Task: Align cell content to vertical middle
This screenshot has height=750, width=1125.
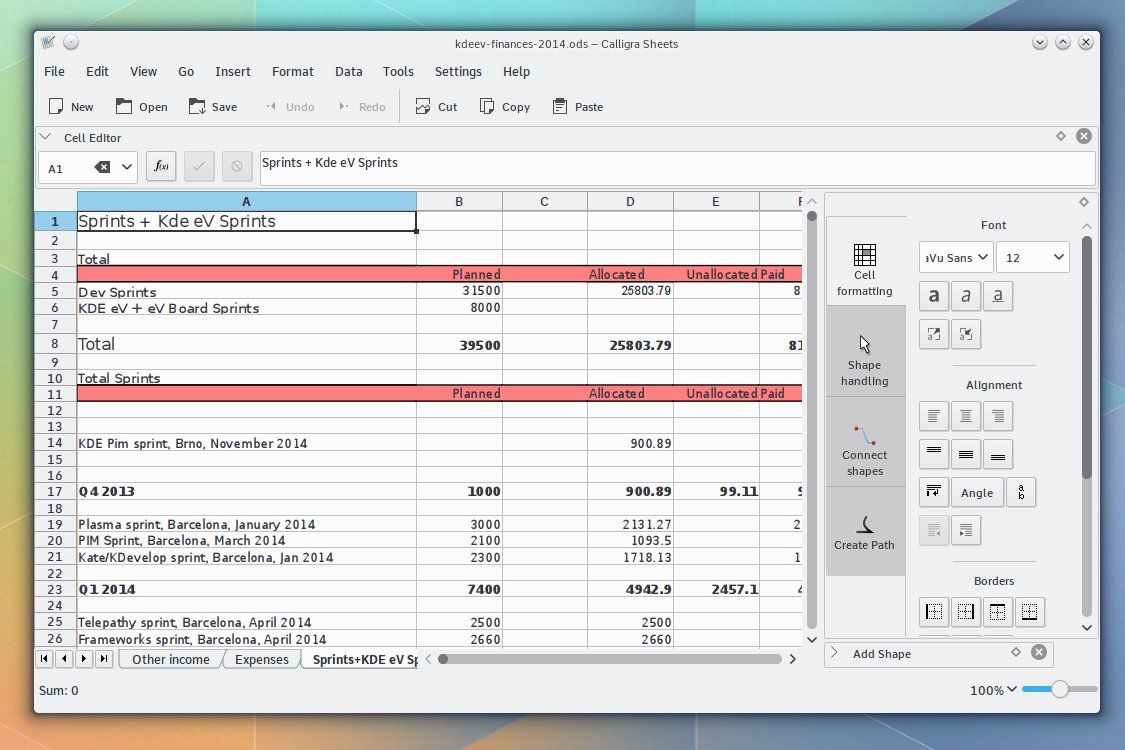Action: (966, 454)
